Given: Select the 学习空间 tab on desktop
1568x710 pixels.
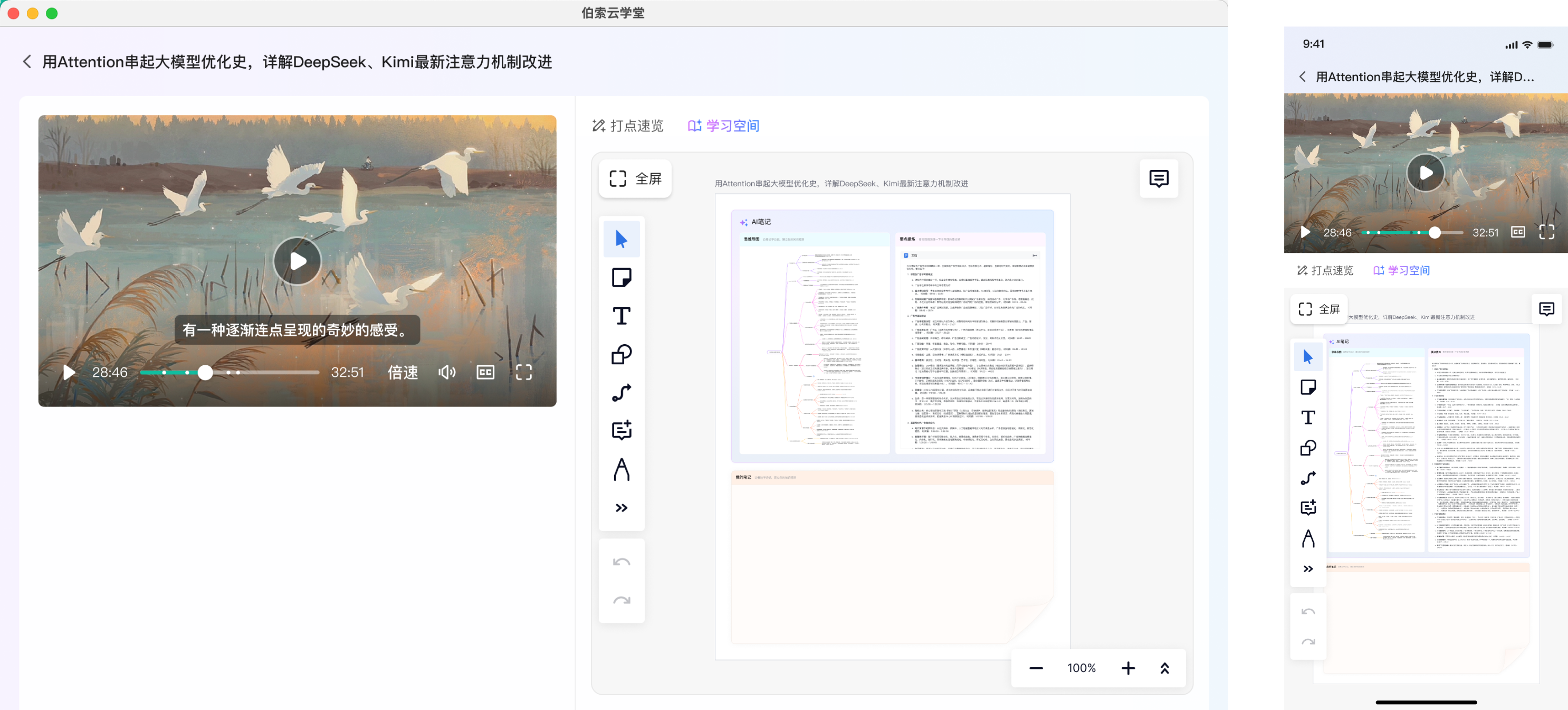Looking at the screenshot, I should coord(723,126).
